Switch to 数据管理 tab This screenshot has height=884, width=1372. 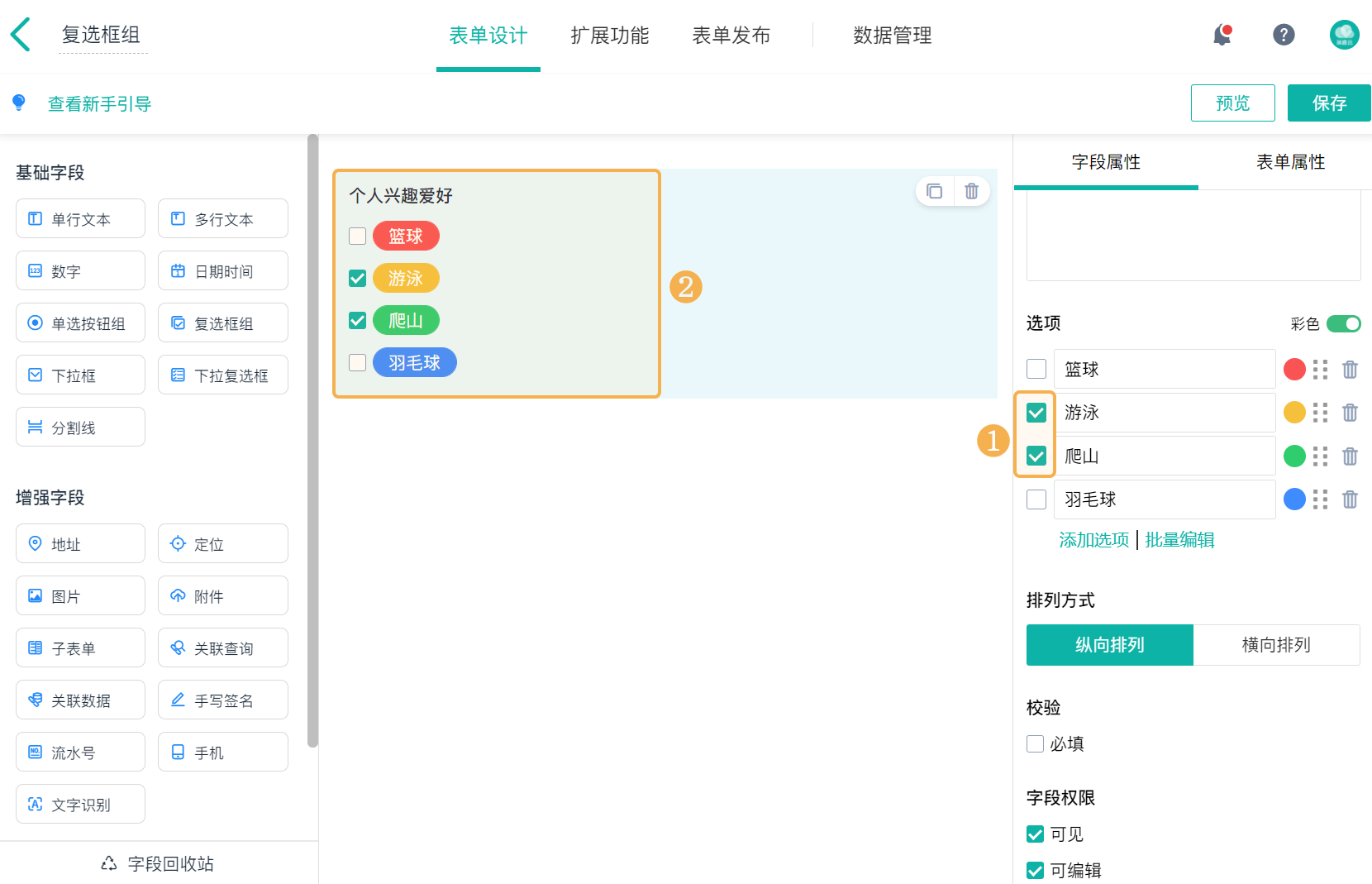pyautogui.click(x=893, y=36)
